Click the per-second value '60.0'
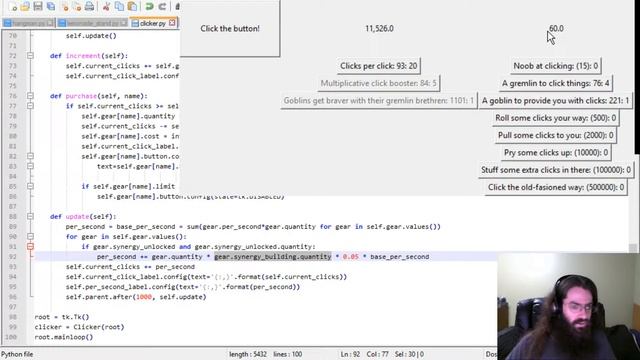640x360 pixels. 556,29
